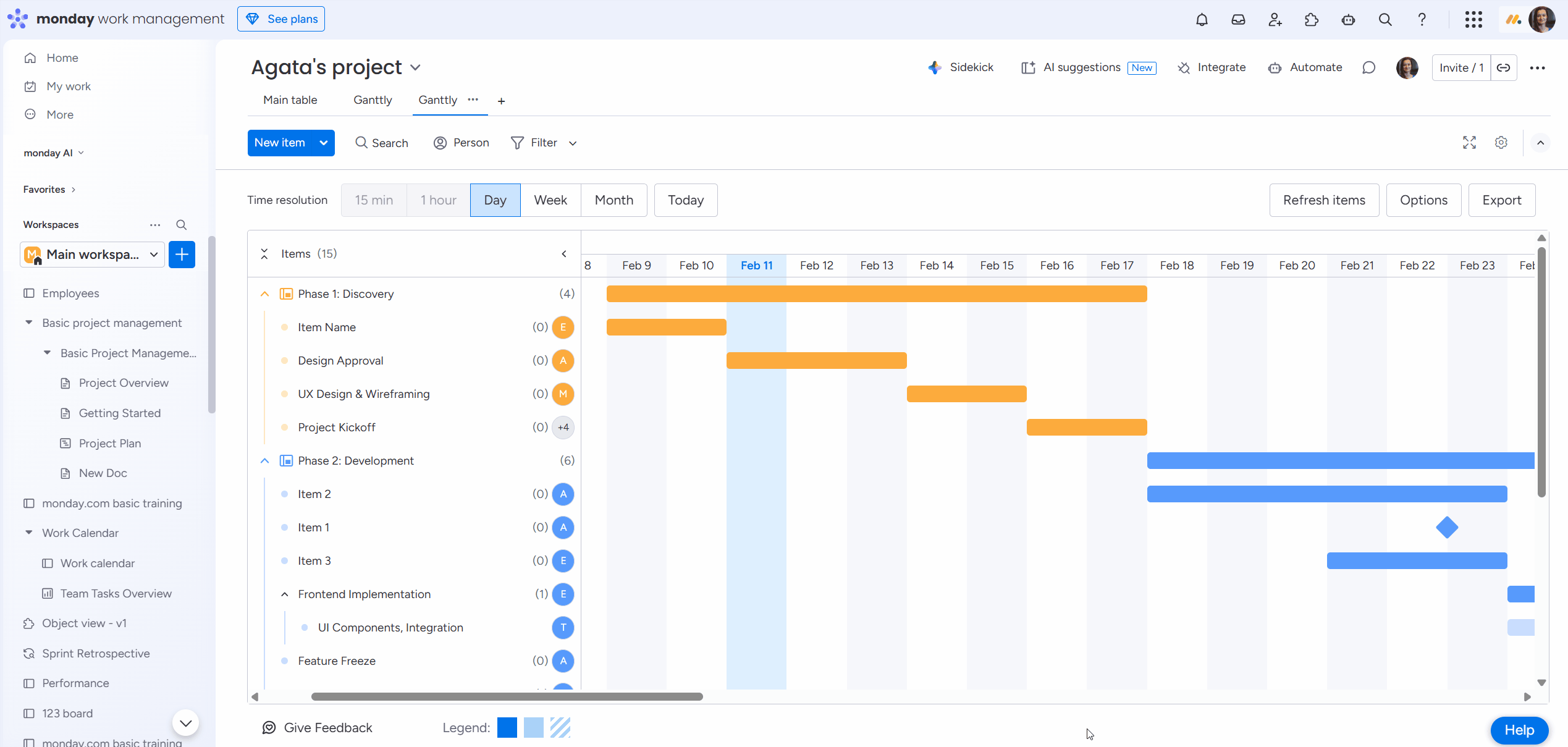The height and width of the screenshot is (747, 1568).
Task: Open the apps marketplace puzzle icon
Action: [1312, 19]
